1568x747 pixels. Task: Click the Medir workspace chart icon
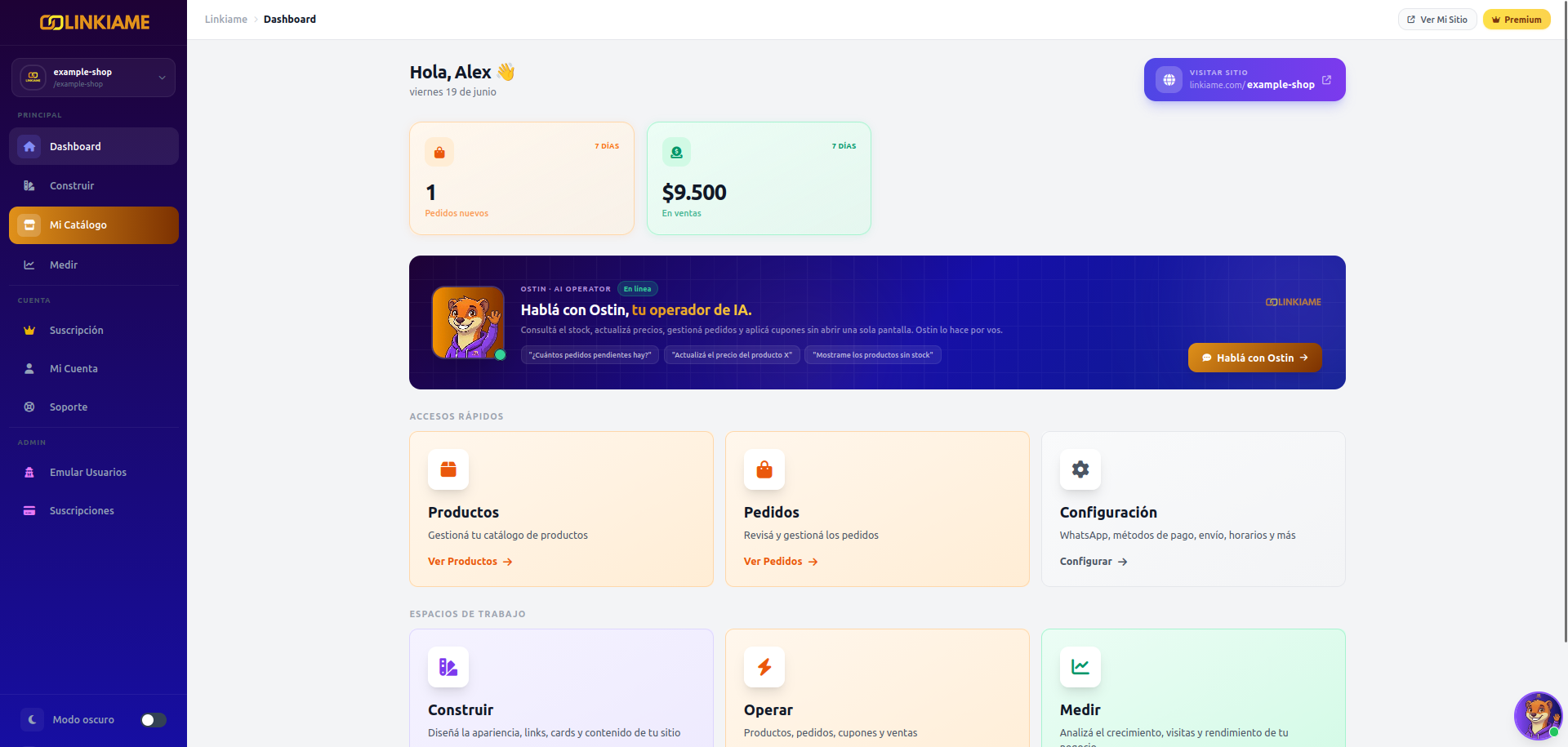coord(1080,667)
